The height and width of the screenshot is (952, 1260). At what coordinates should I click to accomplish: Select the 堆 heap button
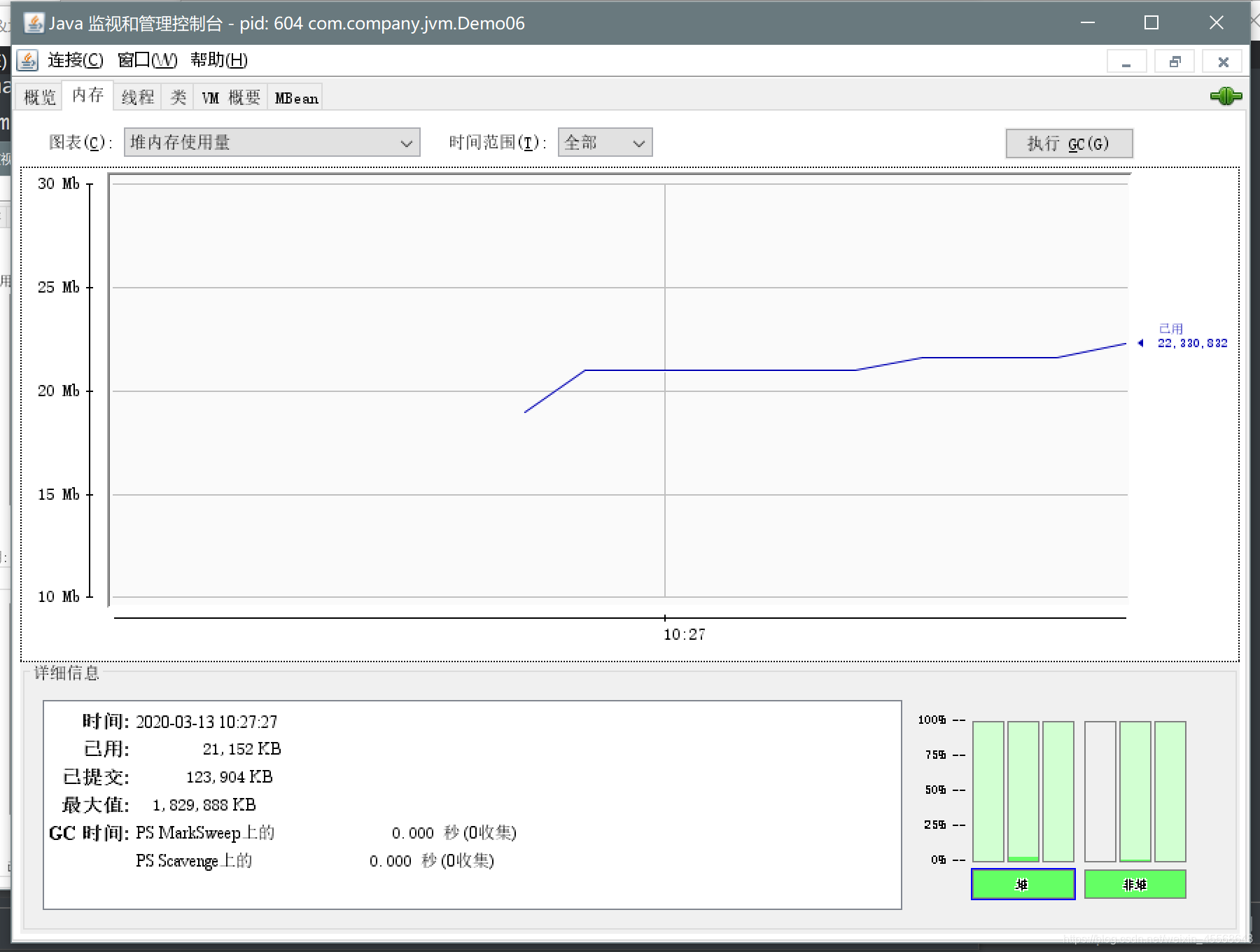pyautogui.click(x=1023, y=884)
